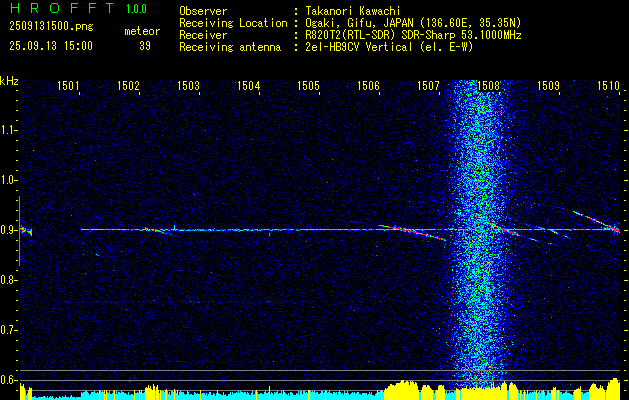Click the observer name Takanori Kawachi
Image resolution: width=629 pixels, height=400 pixels.
tap(353, 11)
